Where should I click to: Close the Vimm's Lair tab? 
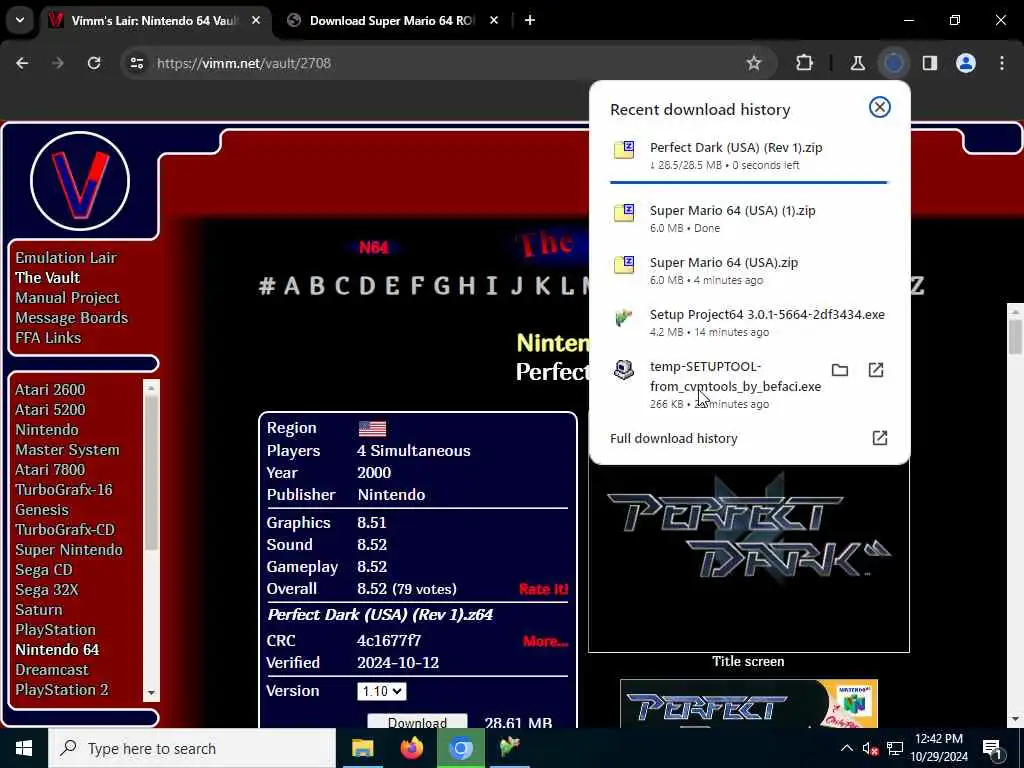[256, 20]
